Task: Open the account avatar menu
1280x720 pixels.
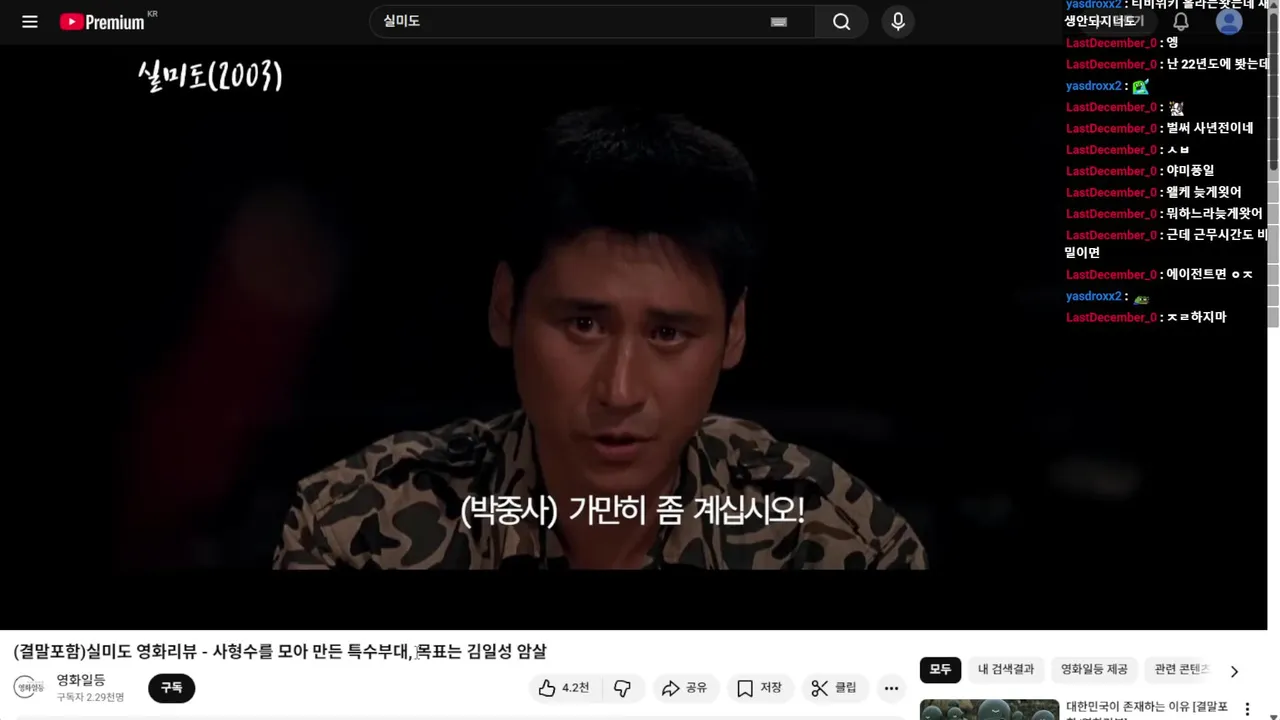Action: [x=1229, y=22]
